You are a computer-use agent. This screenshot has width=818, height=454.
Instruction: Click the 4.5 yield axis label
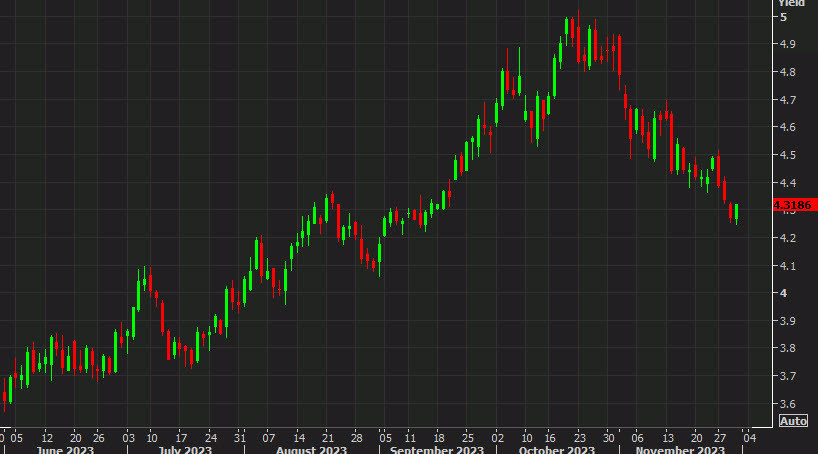pyautogui.click(x=788, y=156)
